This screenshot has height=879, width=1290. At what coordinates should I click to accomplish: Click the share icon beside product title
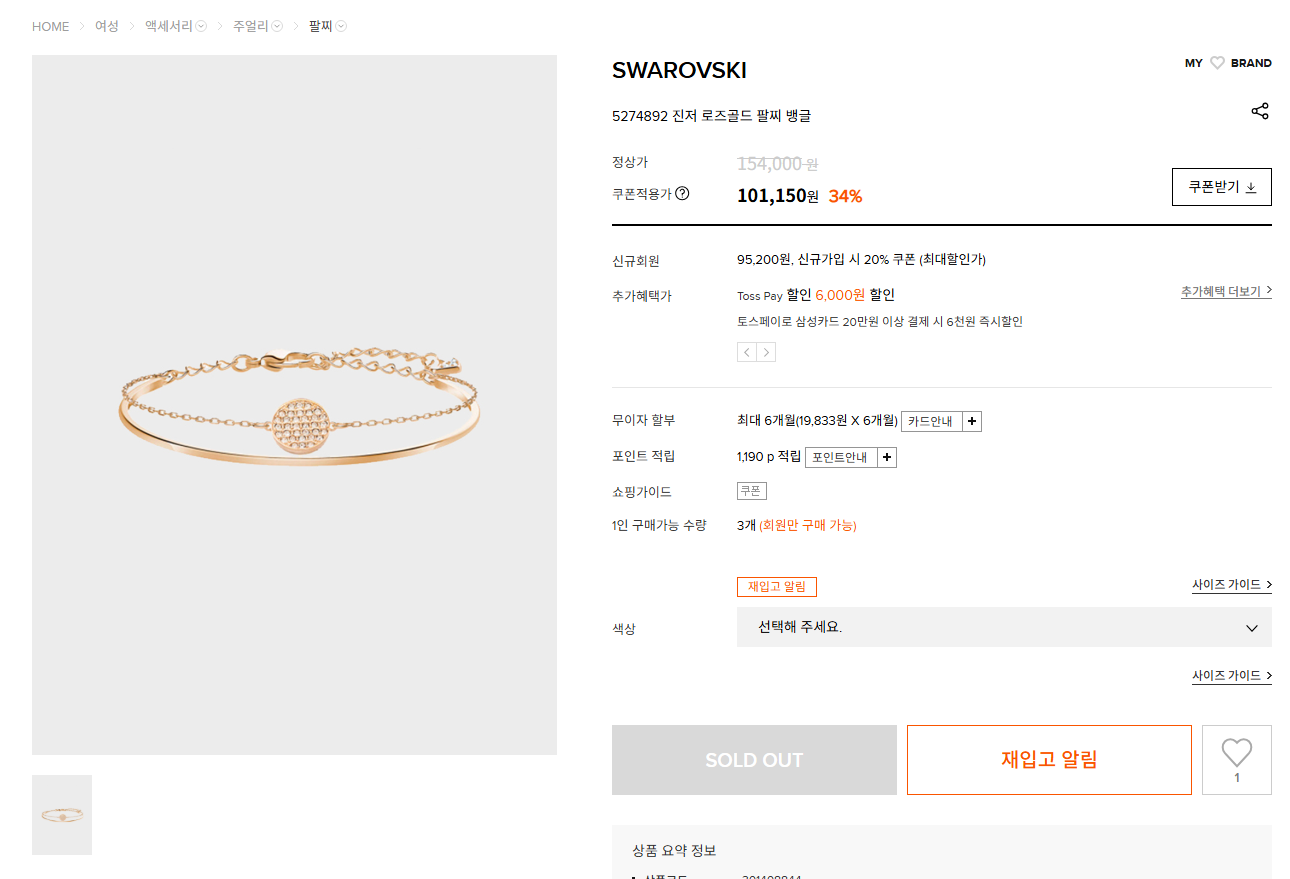pos(1260,111)
